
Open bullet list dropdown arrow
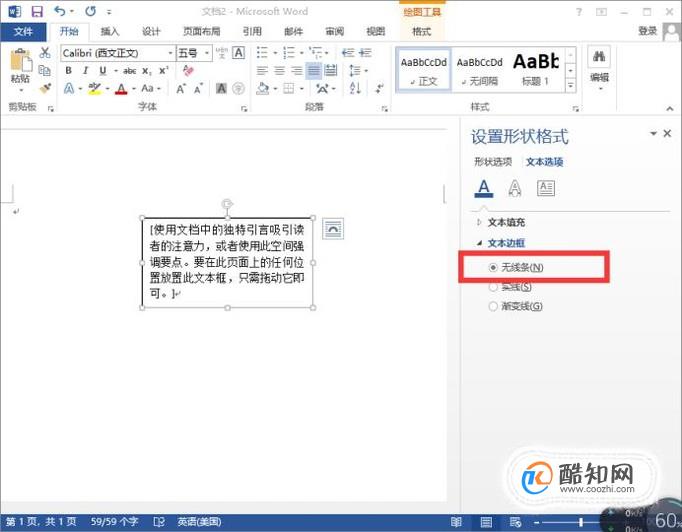click(275, 53)
